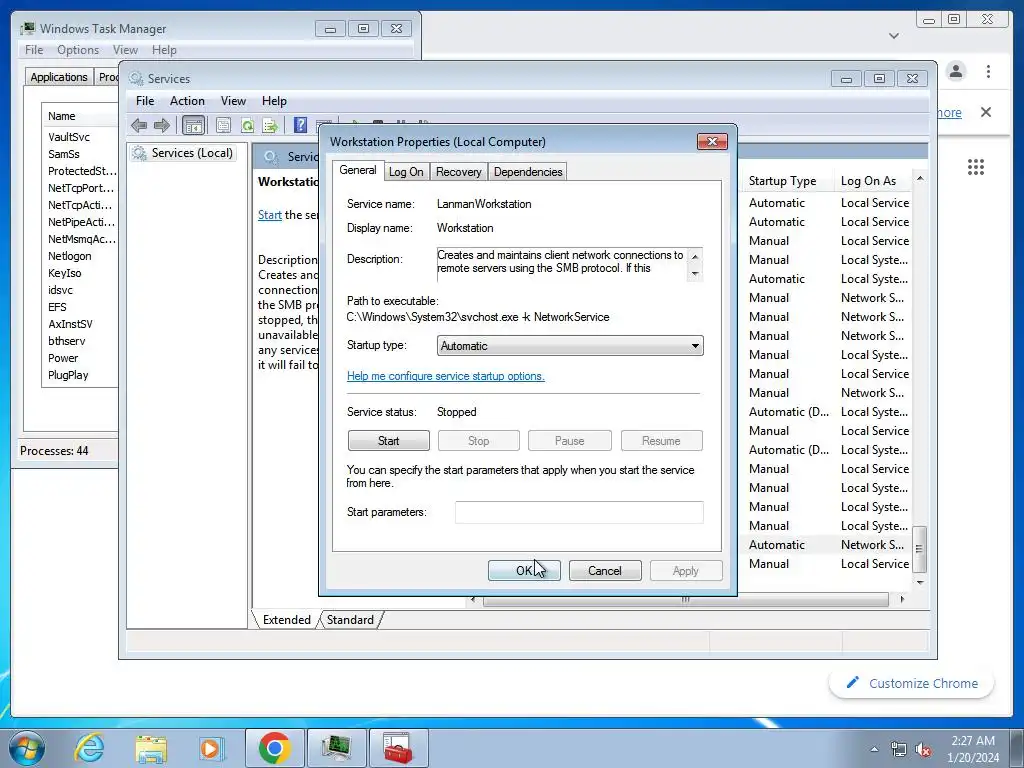Switch to Services toolbox taskbar icon
The width and height of the screenshot is (1024, 768).
tap(398, 748)
